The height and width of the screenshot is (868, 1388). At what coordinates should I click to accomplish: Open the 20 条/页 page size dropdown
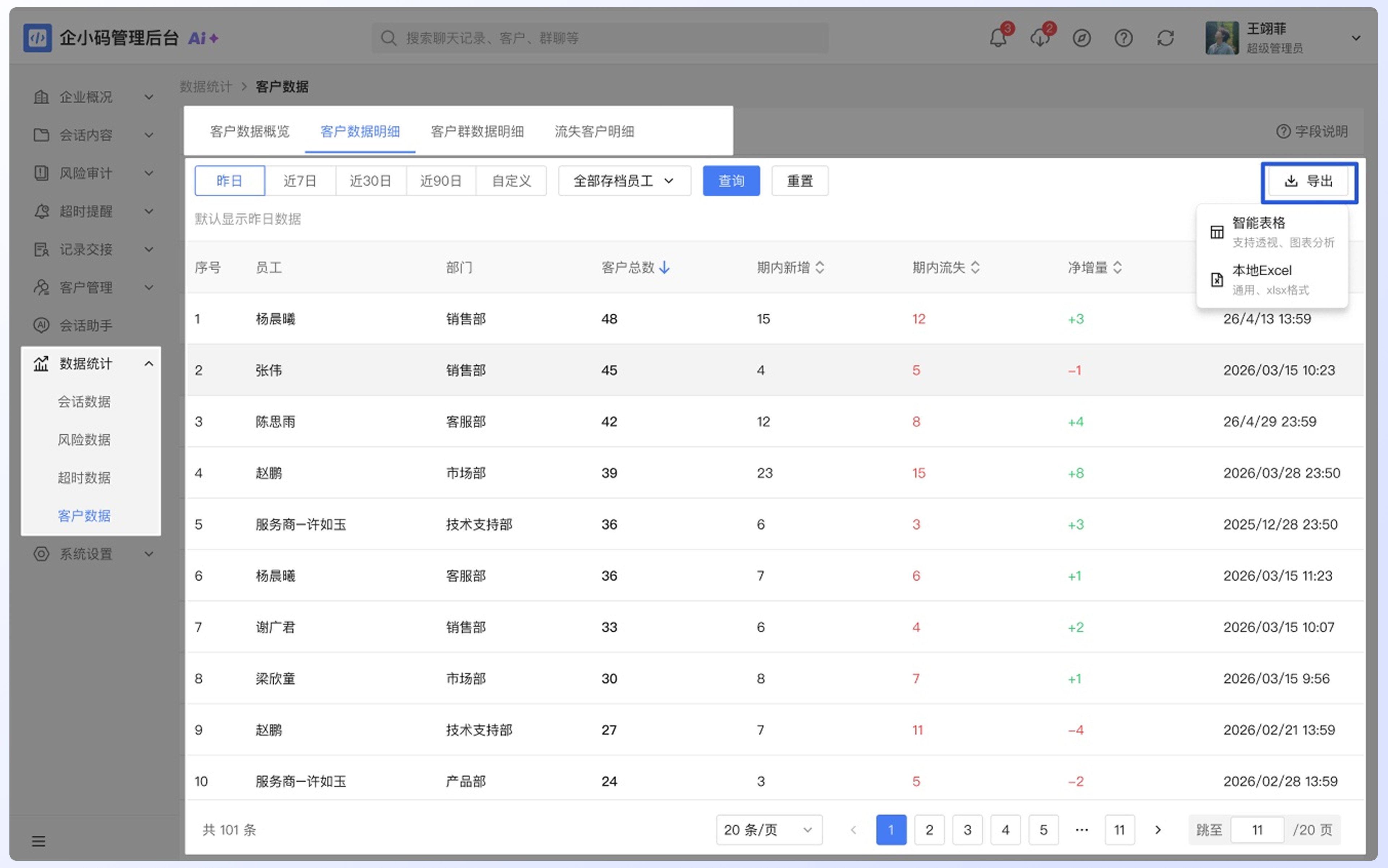[769, 830]
